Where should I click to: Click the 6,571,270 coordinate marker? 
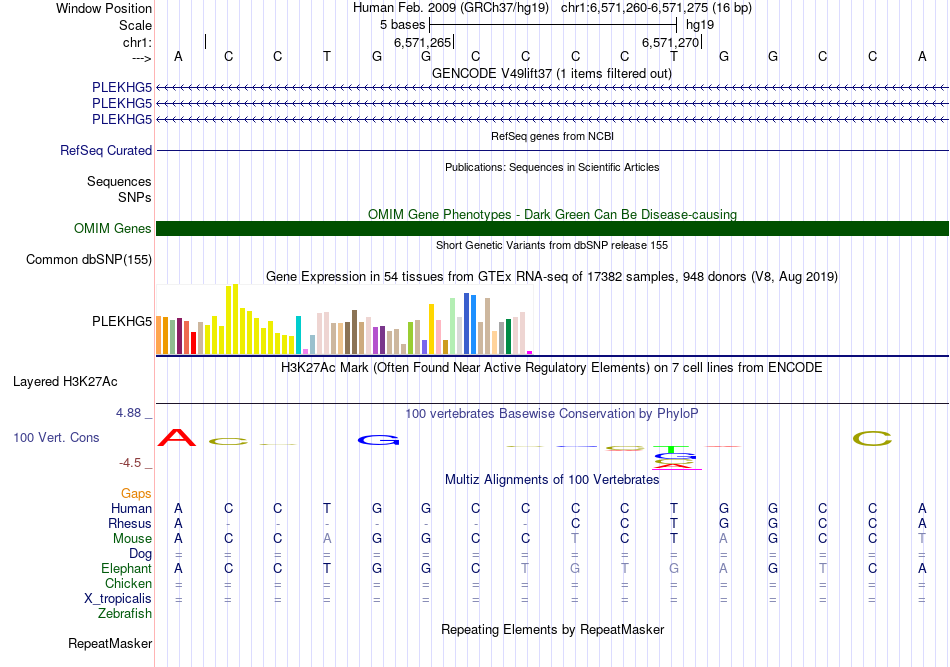pos(671,42)
